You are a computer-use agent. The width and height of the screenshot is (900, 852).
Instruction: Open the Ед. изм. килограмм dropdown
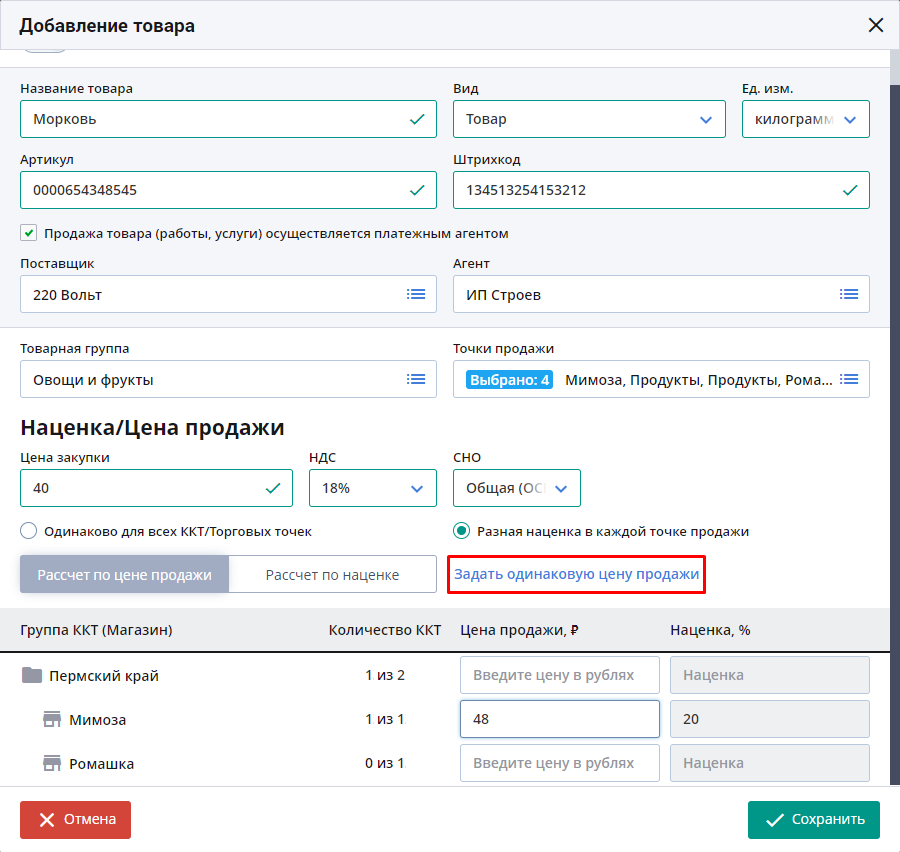(805, 119)
